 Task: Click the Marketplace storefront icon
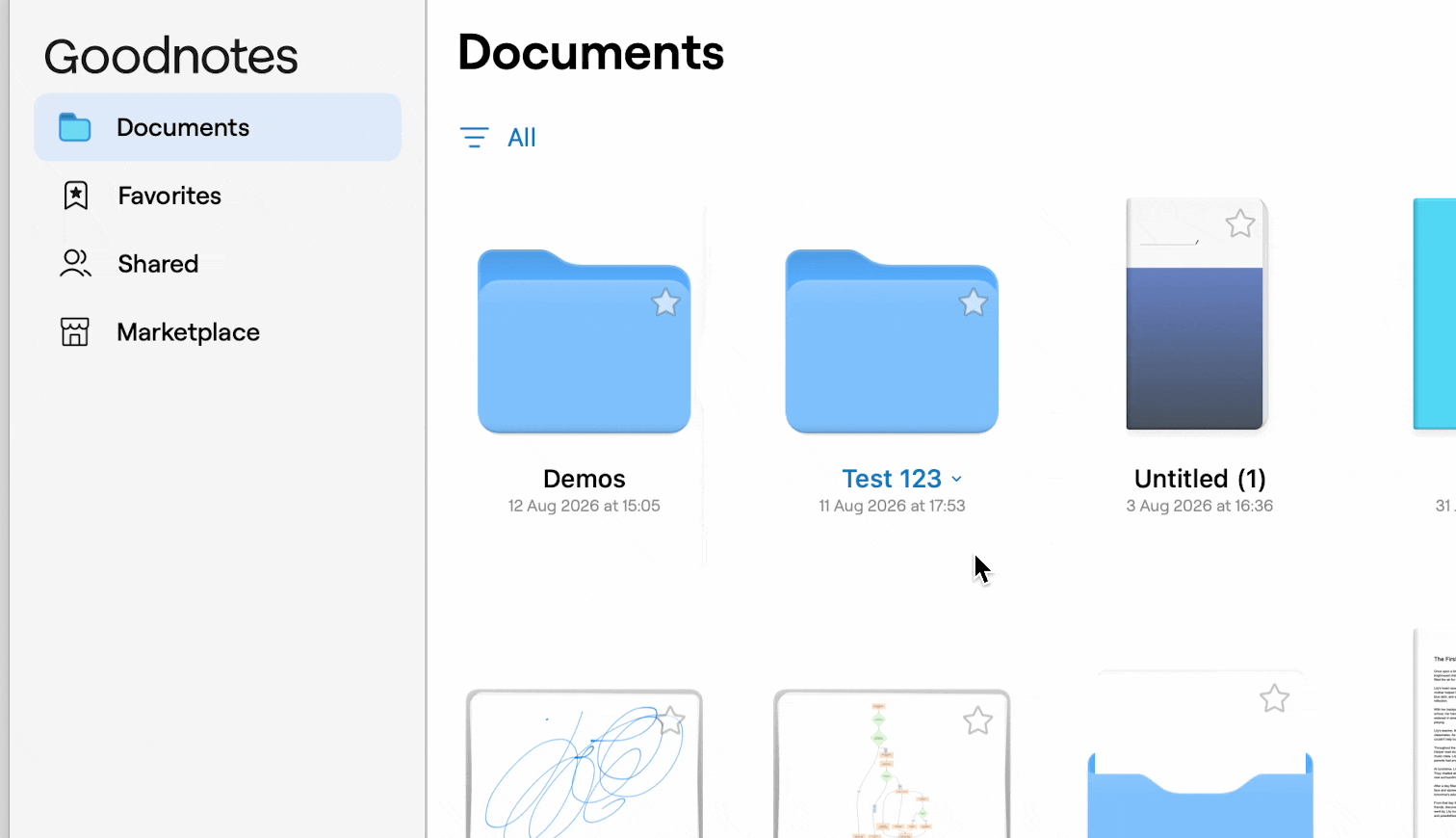click(x=75, y=332)
